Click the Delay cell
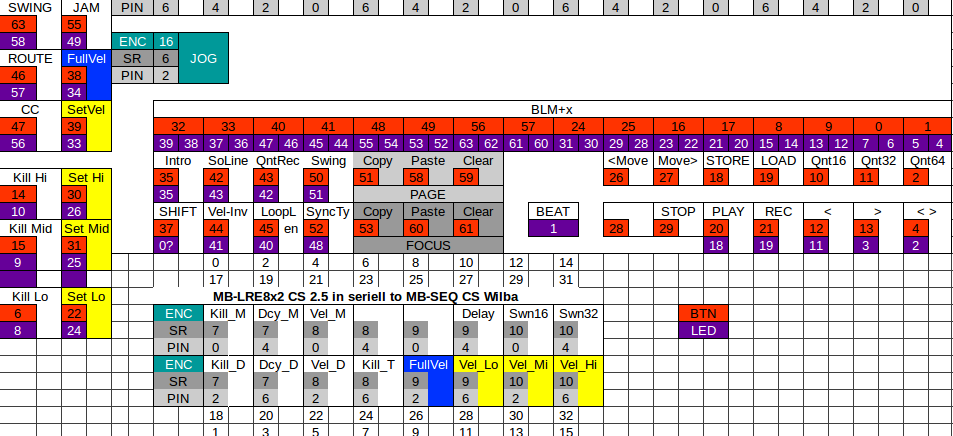 (478, 313)
